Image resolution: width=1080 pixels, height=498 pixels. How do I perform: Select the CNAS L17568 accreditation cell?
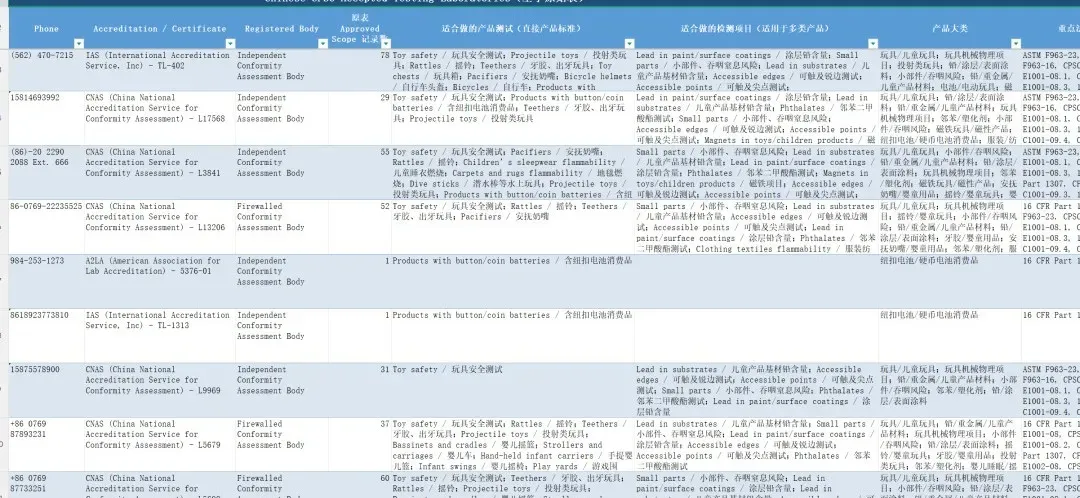(x=160, y=118)
